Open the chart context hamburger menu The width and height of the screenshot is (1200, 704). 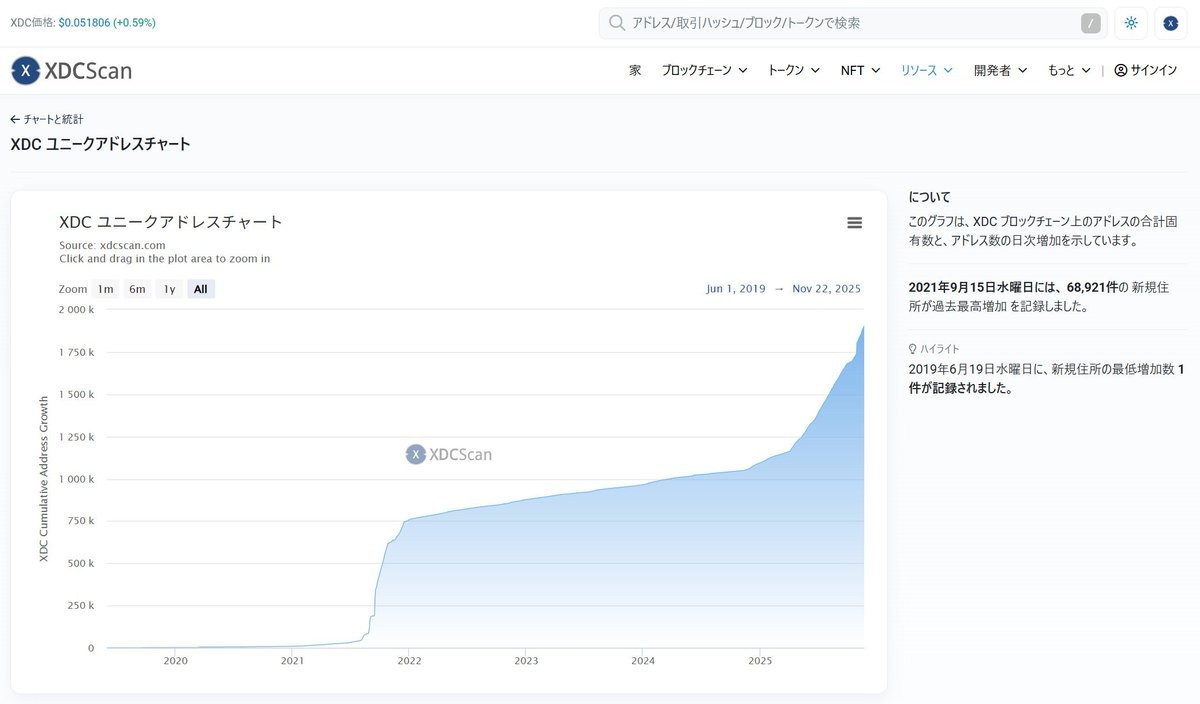tap(854, 223)
